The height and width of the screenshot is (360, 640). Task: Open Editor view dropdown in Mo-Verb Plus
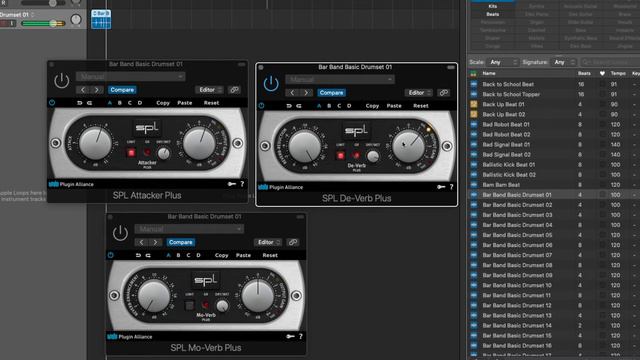[x=268, y=242]
